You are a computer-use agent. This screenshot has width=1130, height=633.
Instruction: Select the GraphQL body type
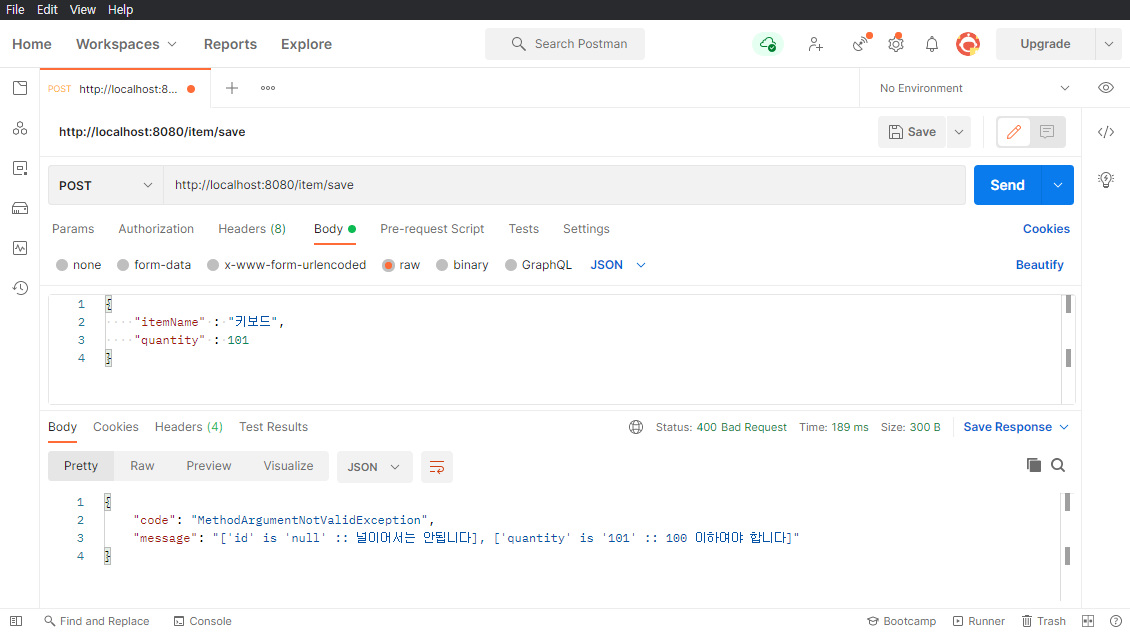coord(538,265)
